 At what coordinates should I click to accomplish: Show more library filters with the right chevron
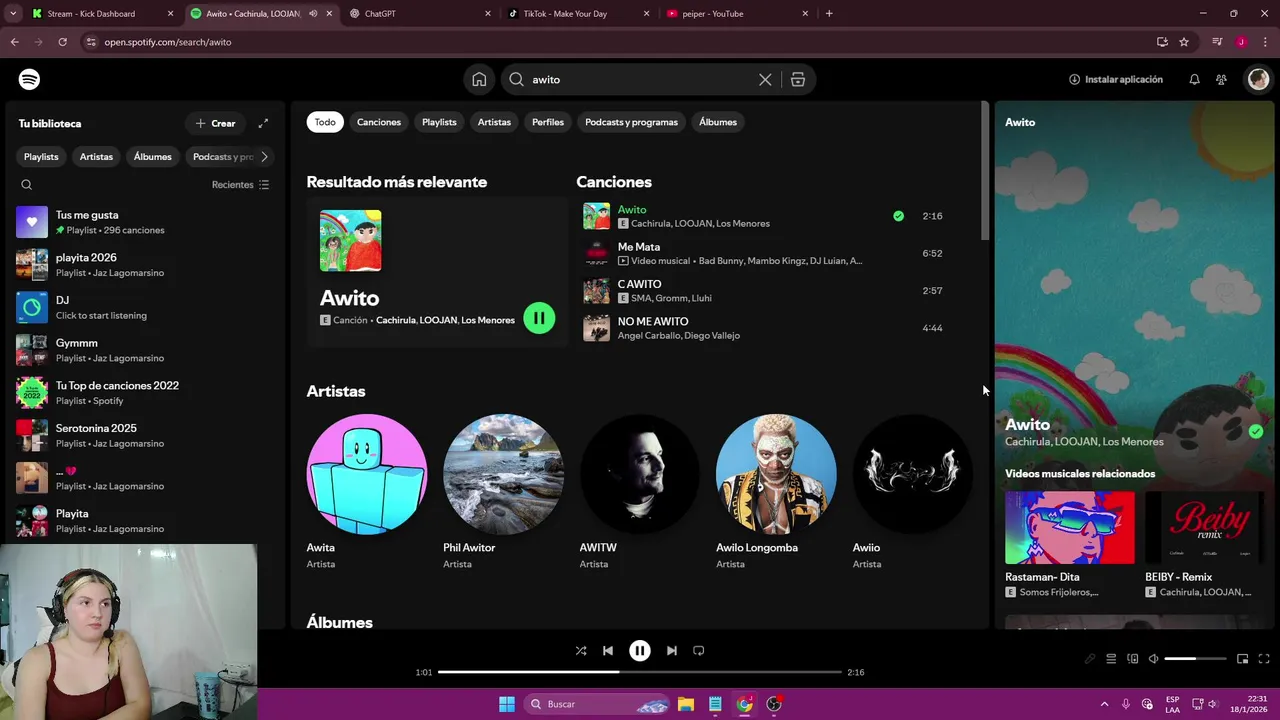point(264,156)
